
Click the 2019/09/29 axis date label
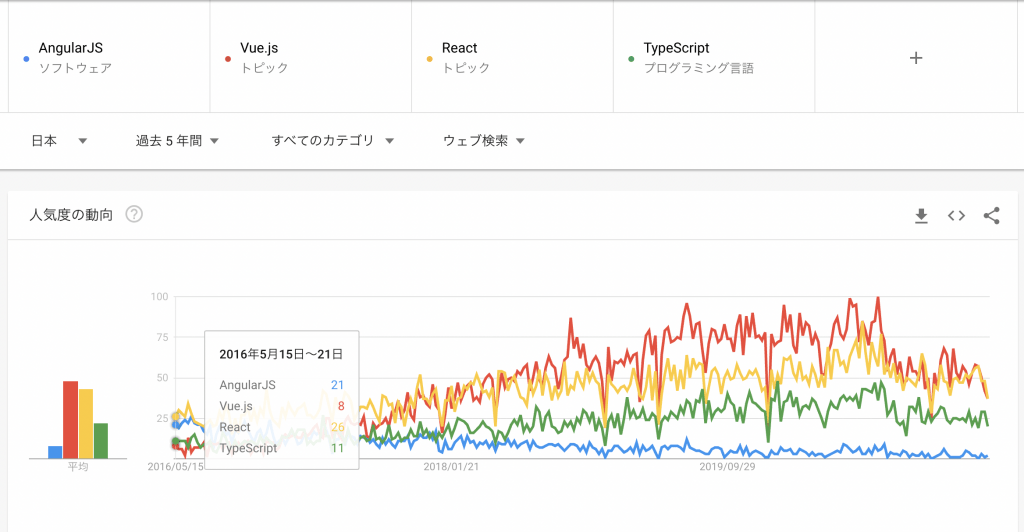click(x=727, y=467)
